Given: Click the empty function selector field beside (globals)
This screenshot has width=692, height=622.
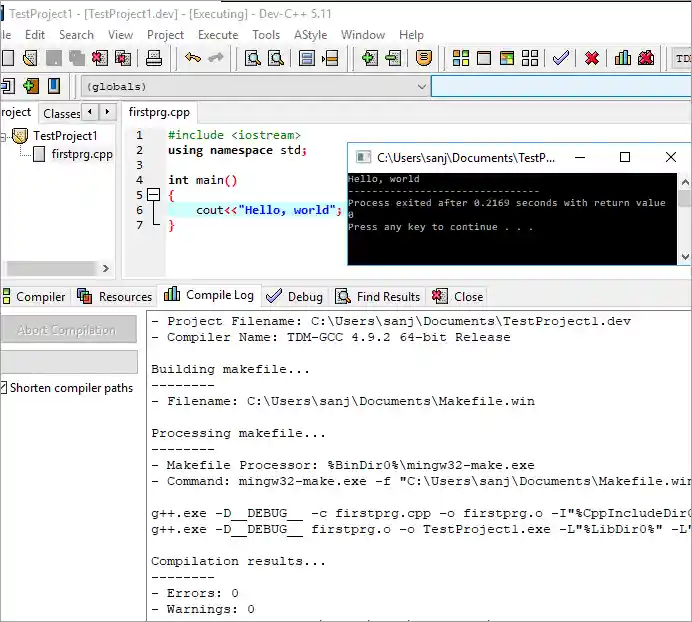Looking at the screenshot, I should click(x=561, y=86).
